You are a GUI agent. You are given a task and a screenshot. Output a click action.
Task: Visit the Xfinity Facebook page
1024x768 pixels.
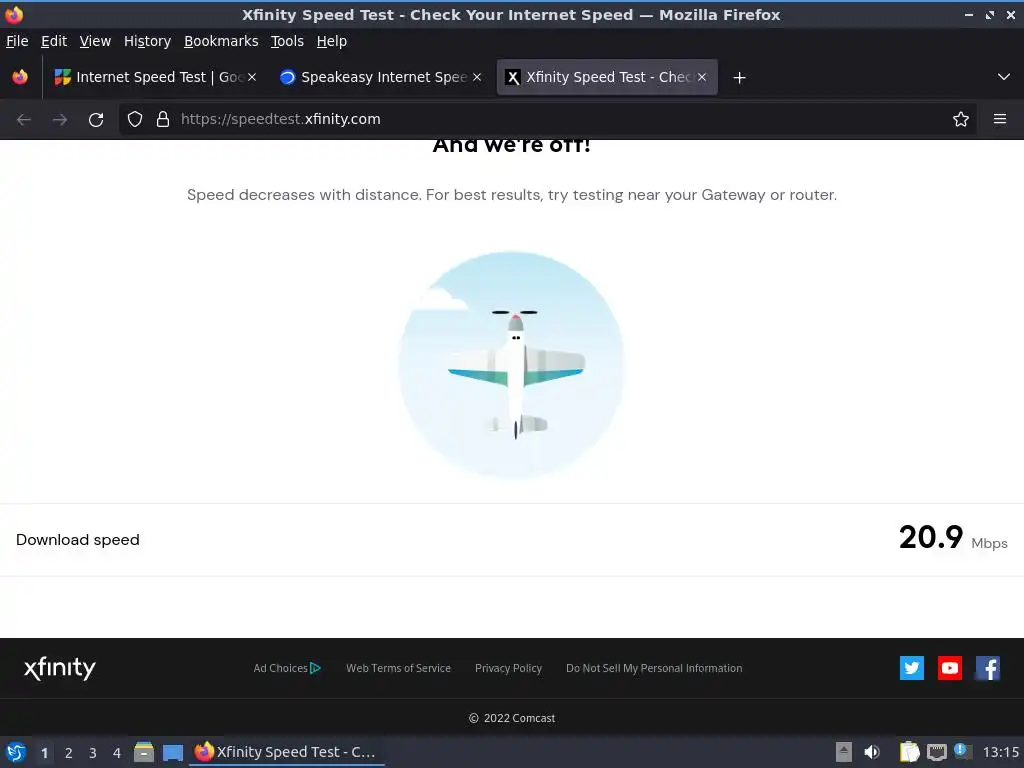[x=987, y=668]
